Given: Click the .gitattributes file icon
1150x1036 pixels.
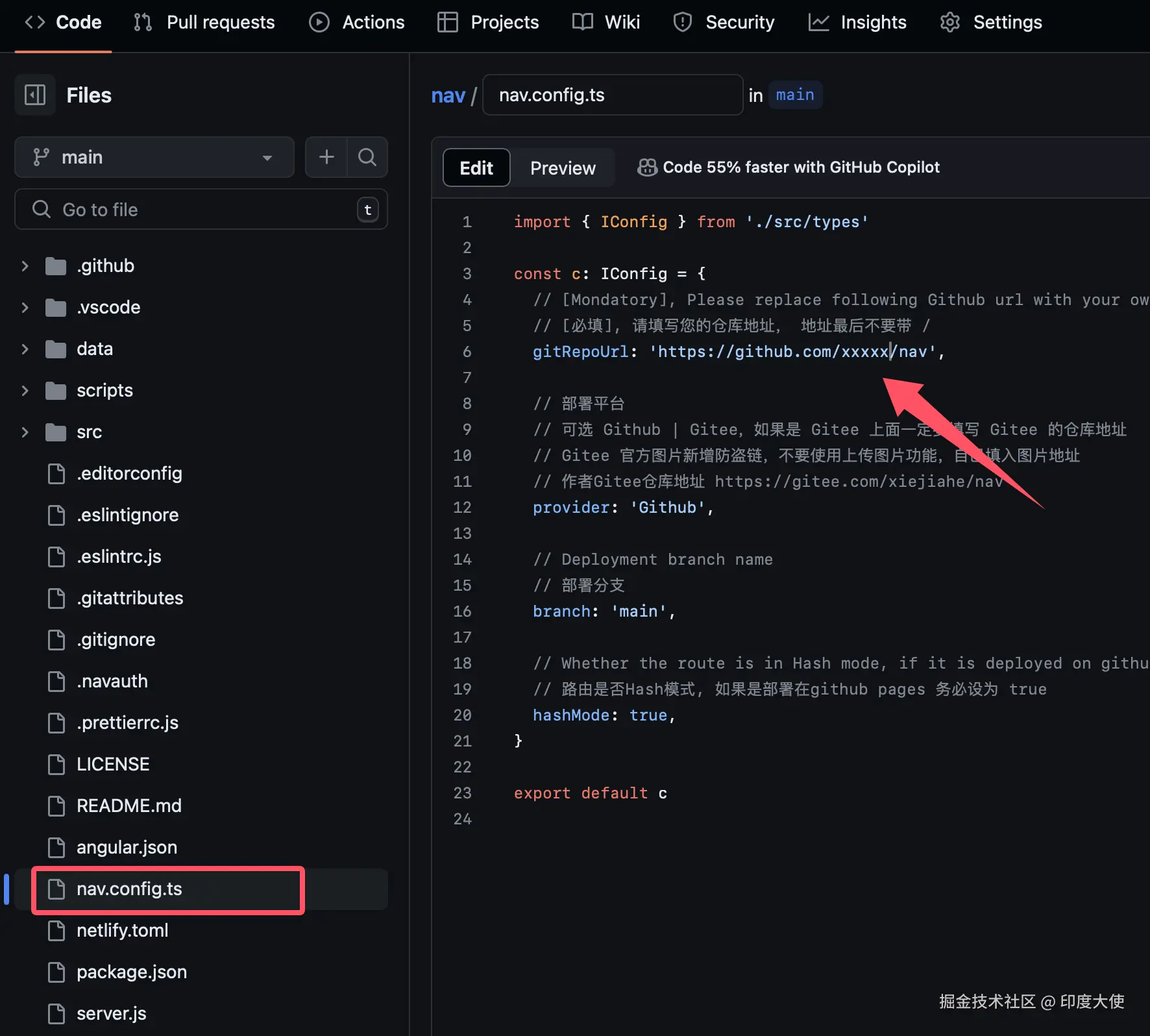Looking at the screenshot, I should 56,598.
